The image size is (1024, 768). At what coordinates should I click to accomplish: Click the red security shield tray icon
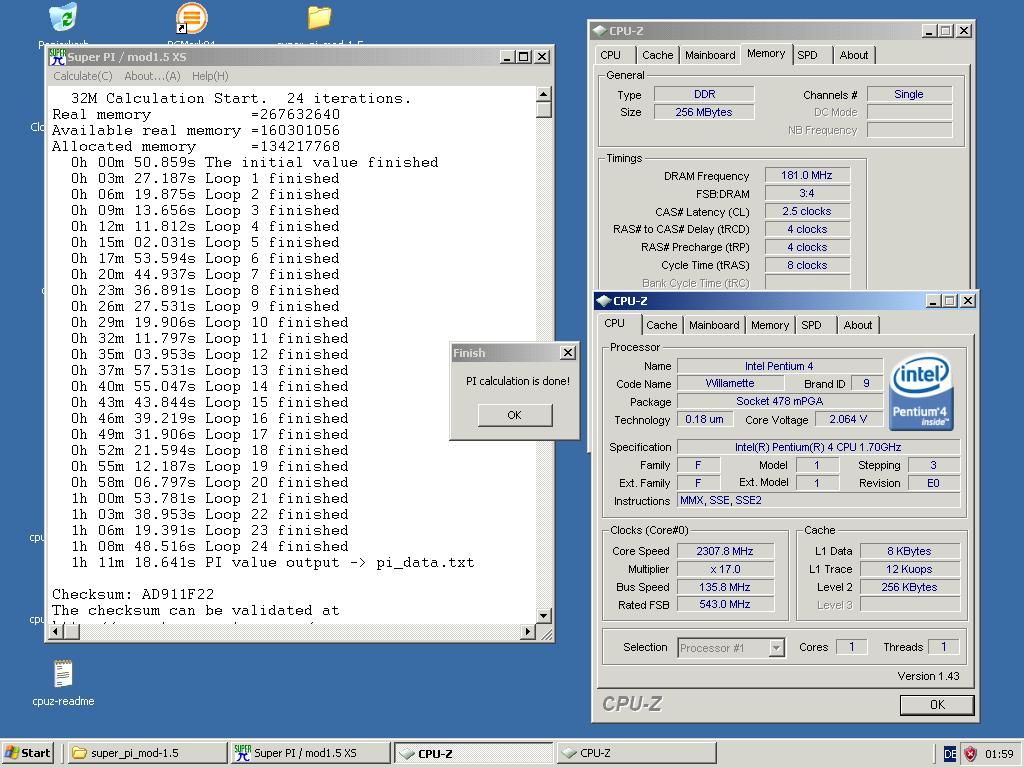970,754
